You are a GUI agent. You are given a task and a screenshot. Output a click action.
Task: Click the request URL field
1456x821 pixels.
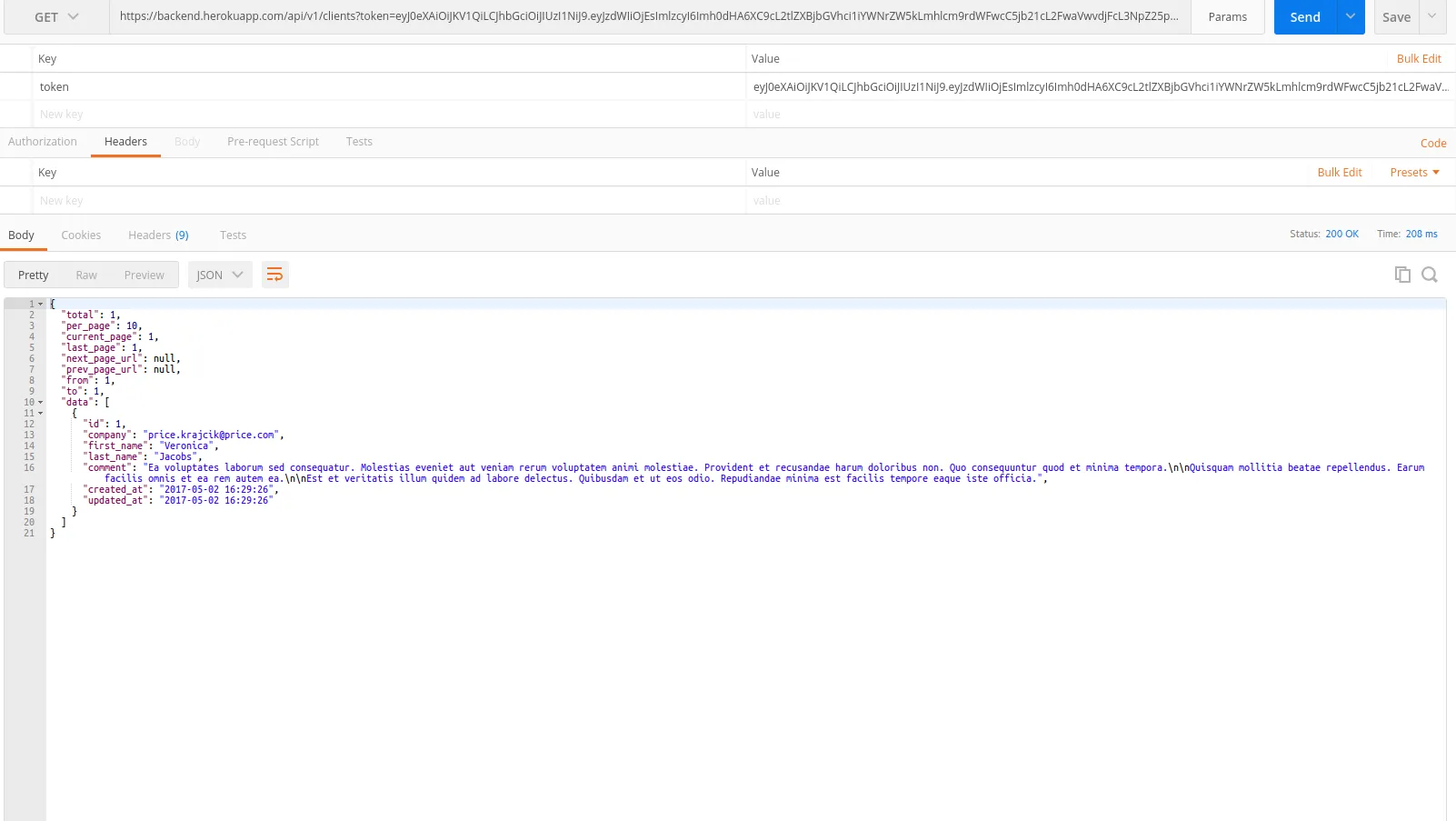(x=650, y=16)
